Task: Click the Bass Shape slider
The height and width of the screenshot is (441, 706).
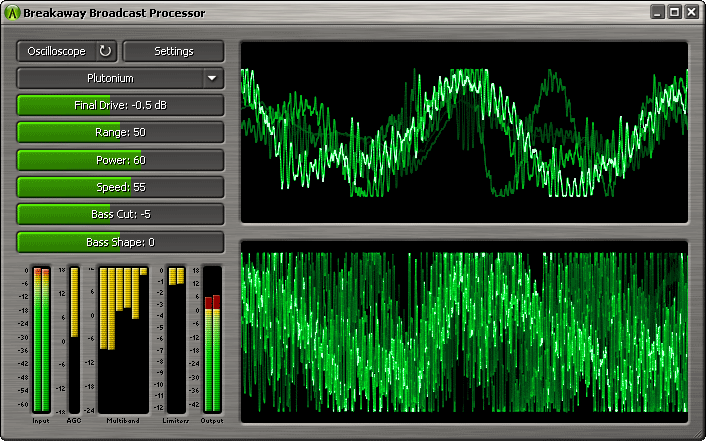Action: pos(120,242)
